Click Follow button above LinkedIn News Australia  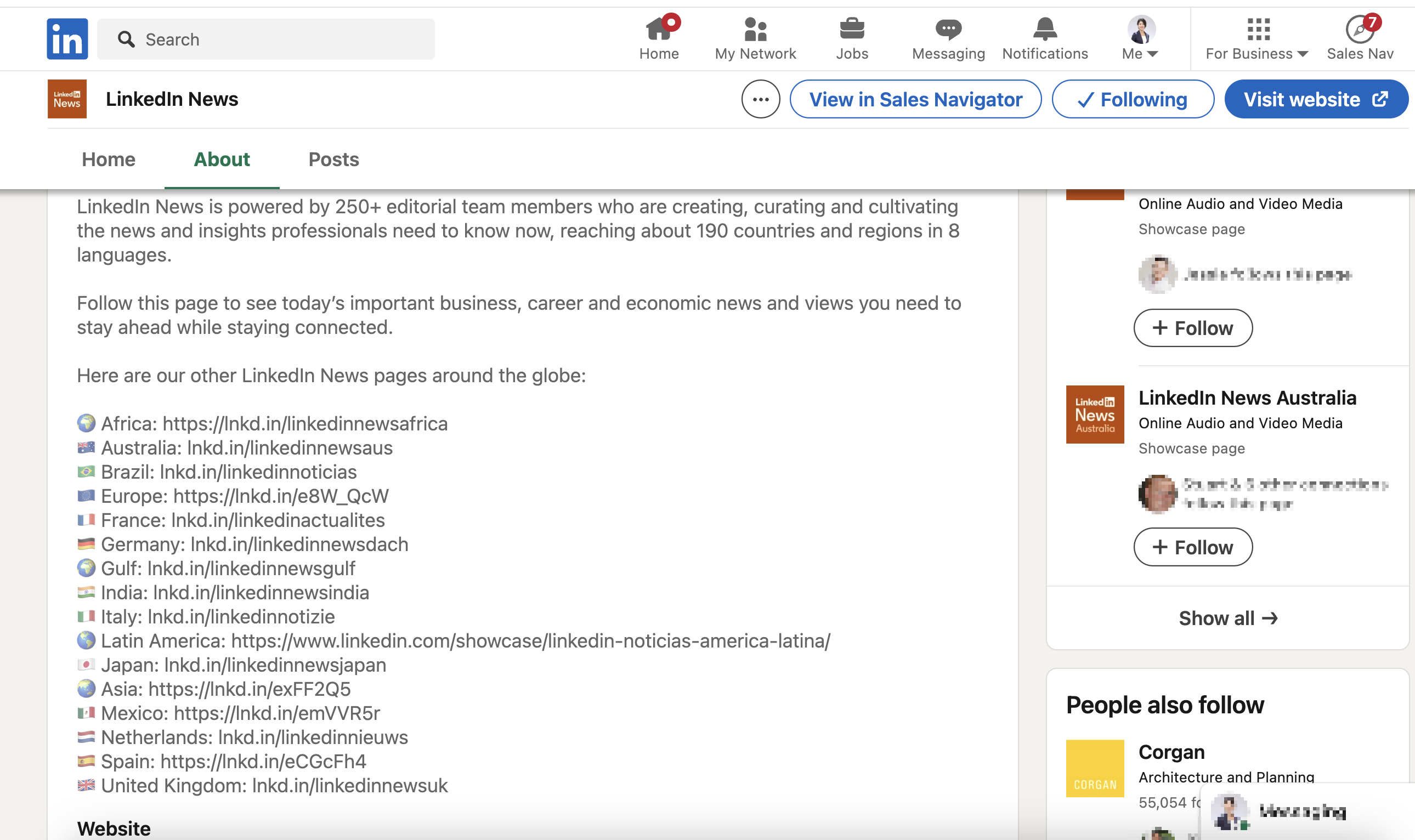pyautogui.click(x=1192, y=328)
